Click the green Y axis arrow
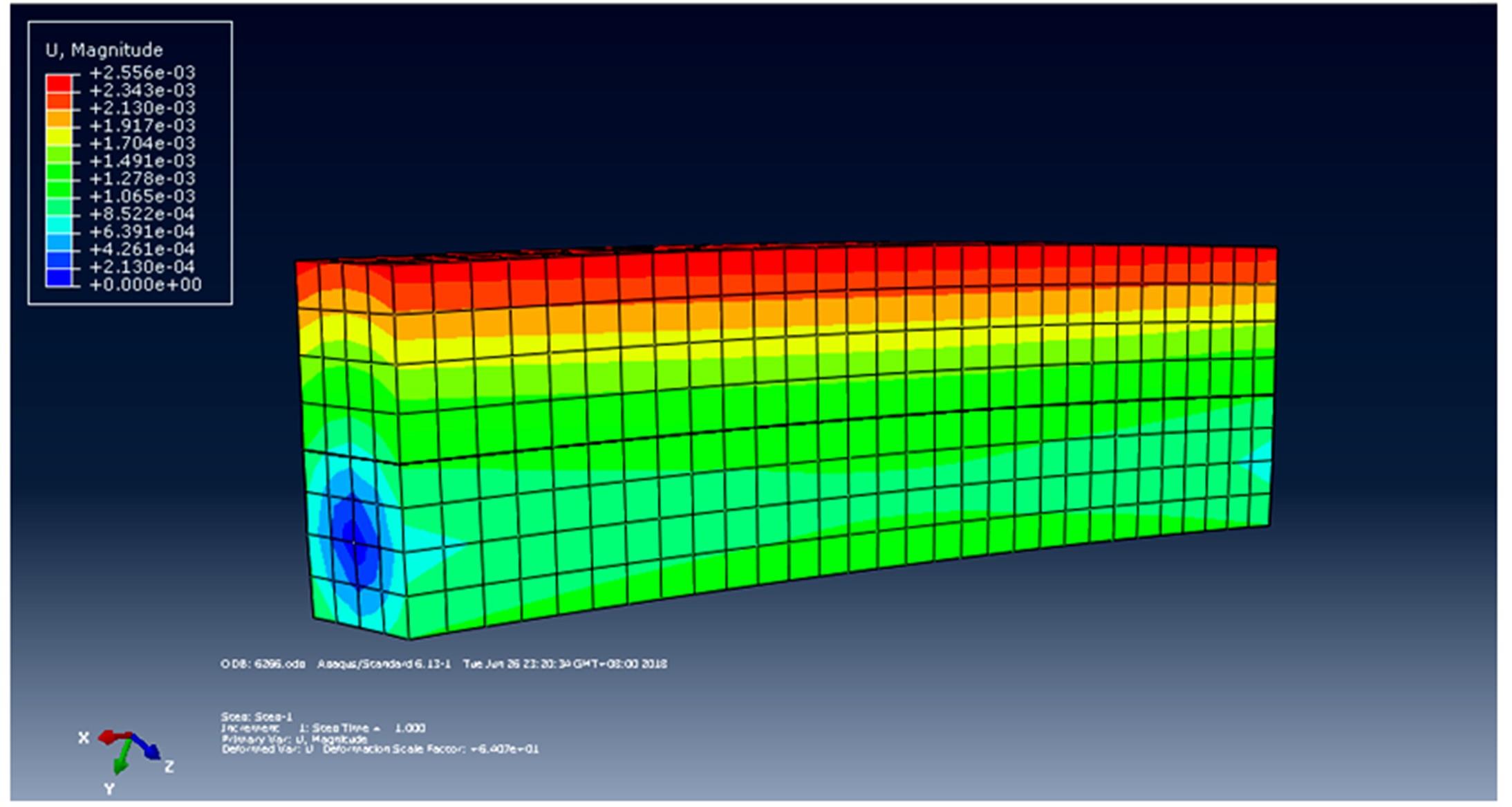The height and width of the screenshot is (807, 1512). click(122, 759)
